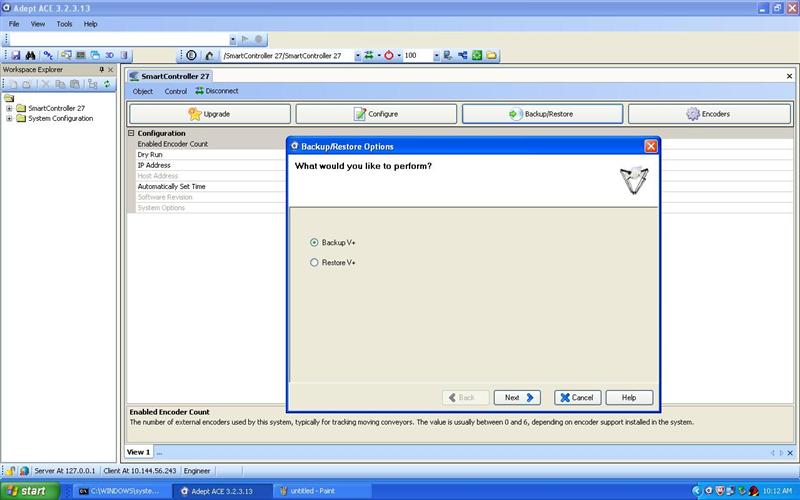Click Disconnect in the controller toolbar
This screenshot has width=800, height=500.
(217, 91)
